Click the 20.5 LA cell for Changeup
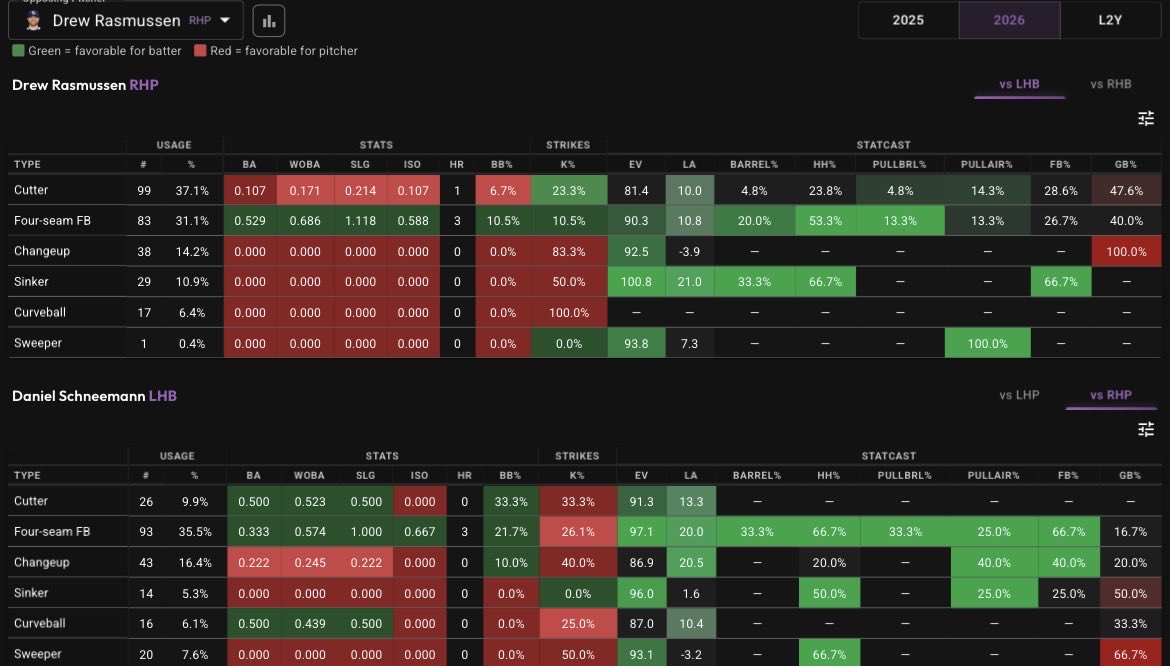Image resolution: width=1170 pixels, height=666 pixels. [x=691, y=562]
